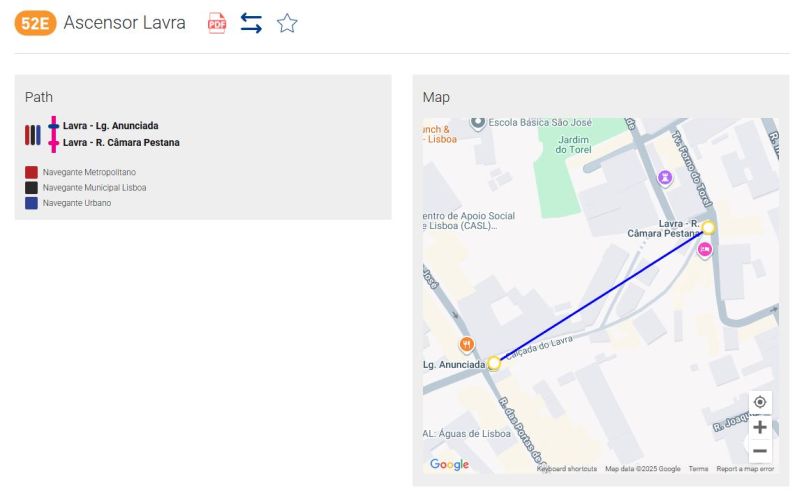Click the orange 52E route badge
Screen dimensions: 800x497
35,24
